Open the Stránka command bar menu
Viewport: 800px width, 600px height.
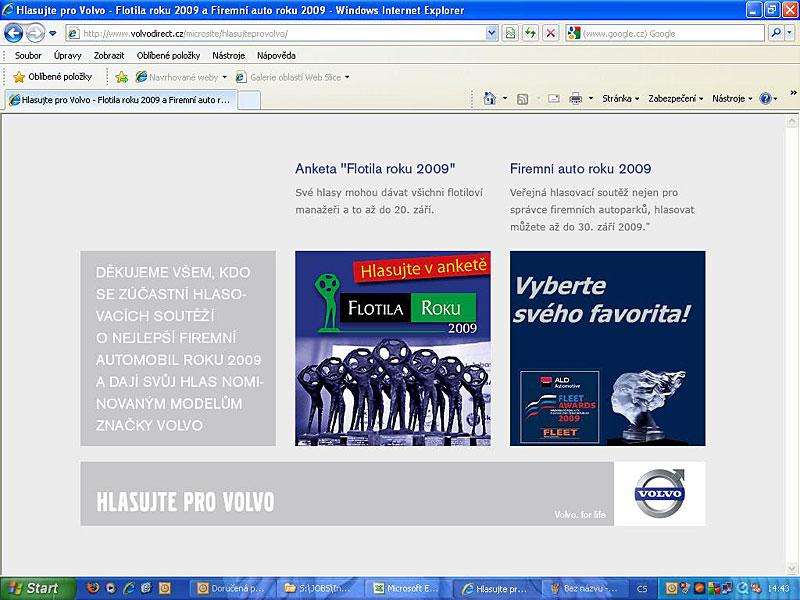pos(620,98)
